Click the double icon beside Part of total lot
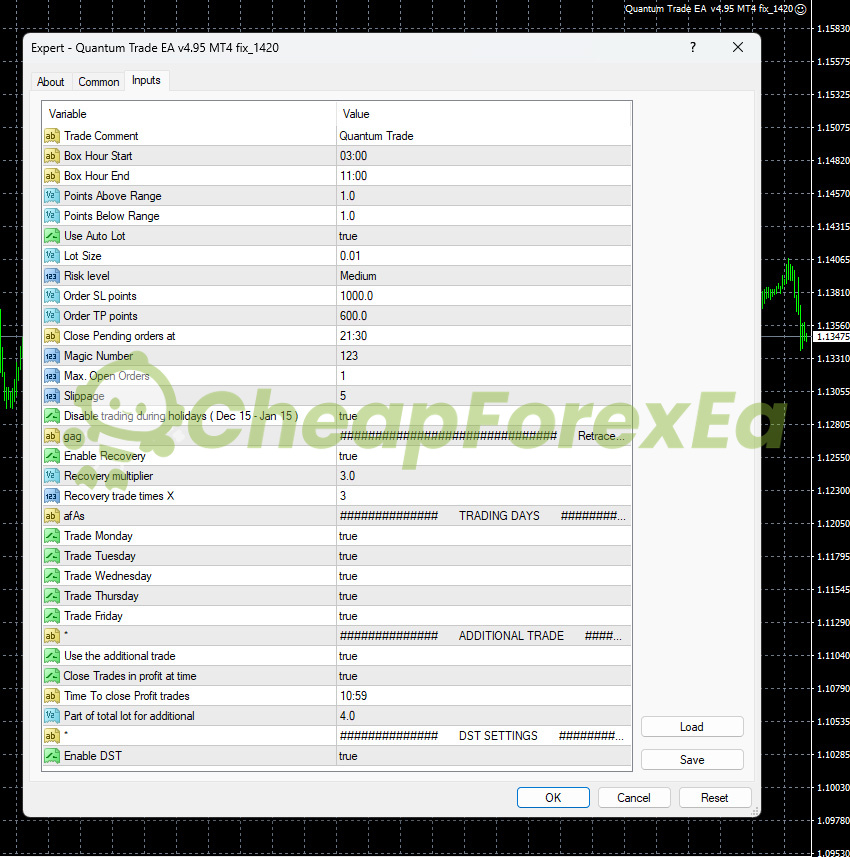This screenshot has width=850, height=857. [x=51, y=716]
